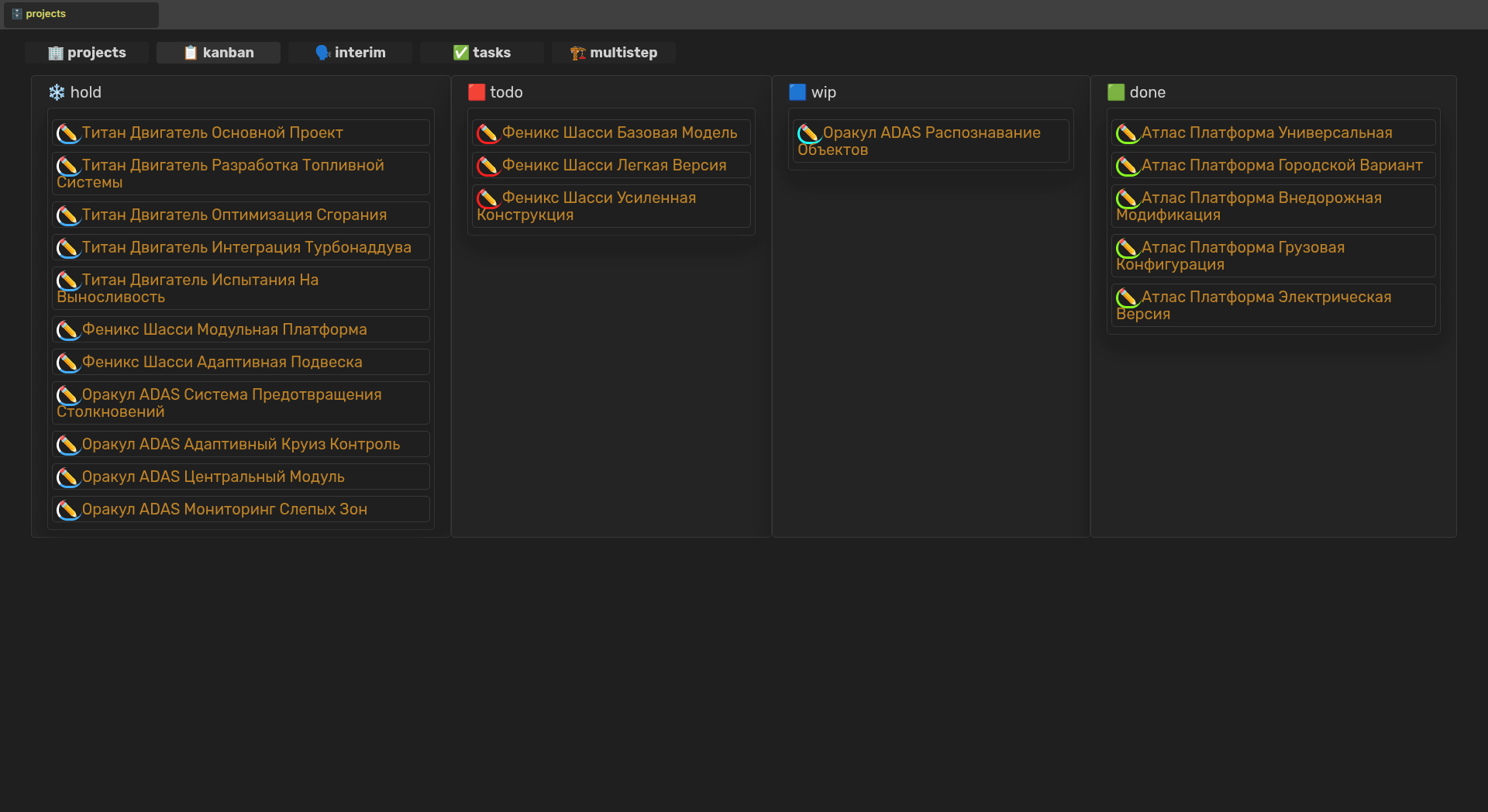
Task: Go to the tasks tab
Action: tap(482, 53)
